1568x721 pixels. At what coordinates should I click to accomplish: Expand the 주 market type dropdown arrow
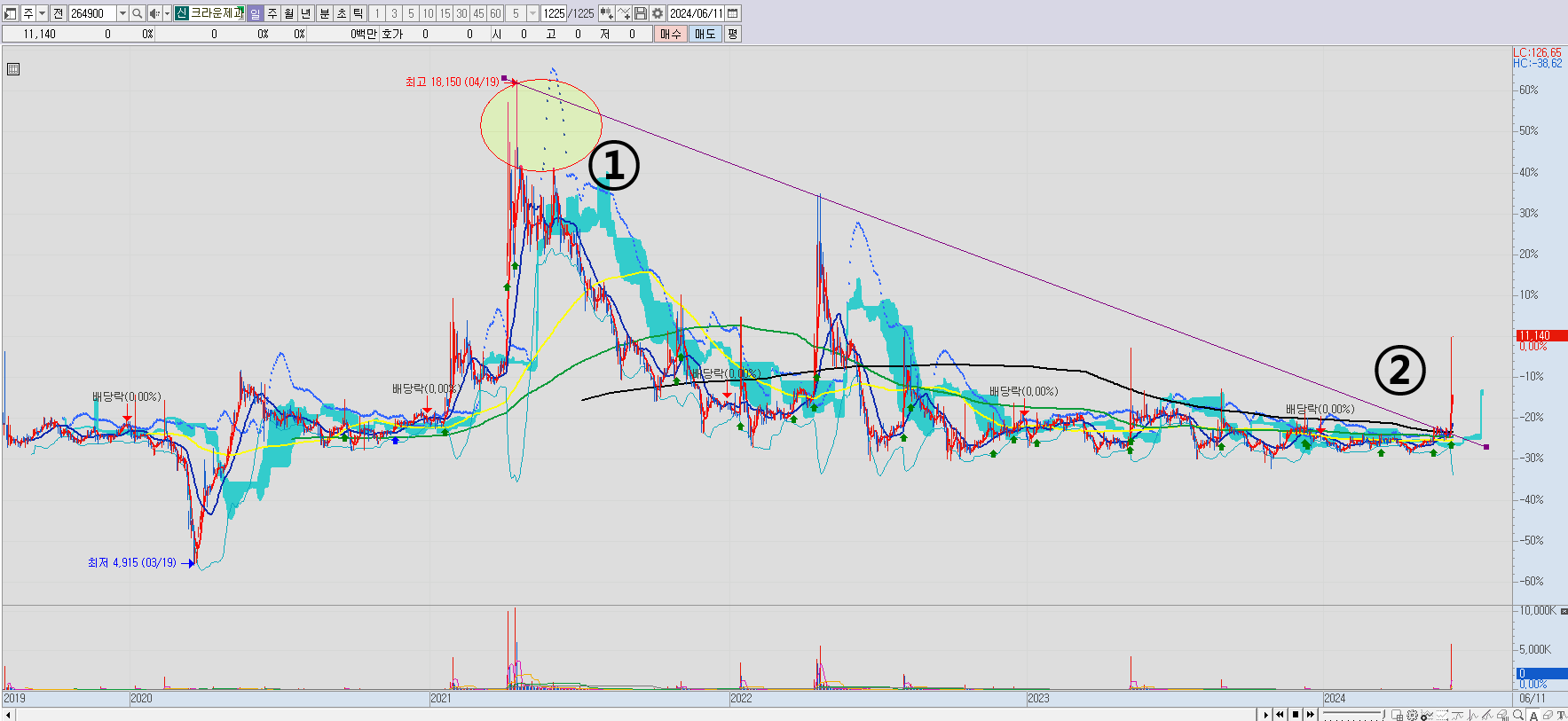tap(42, 13)
